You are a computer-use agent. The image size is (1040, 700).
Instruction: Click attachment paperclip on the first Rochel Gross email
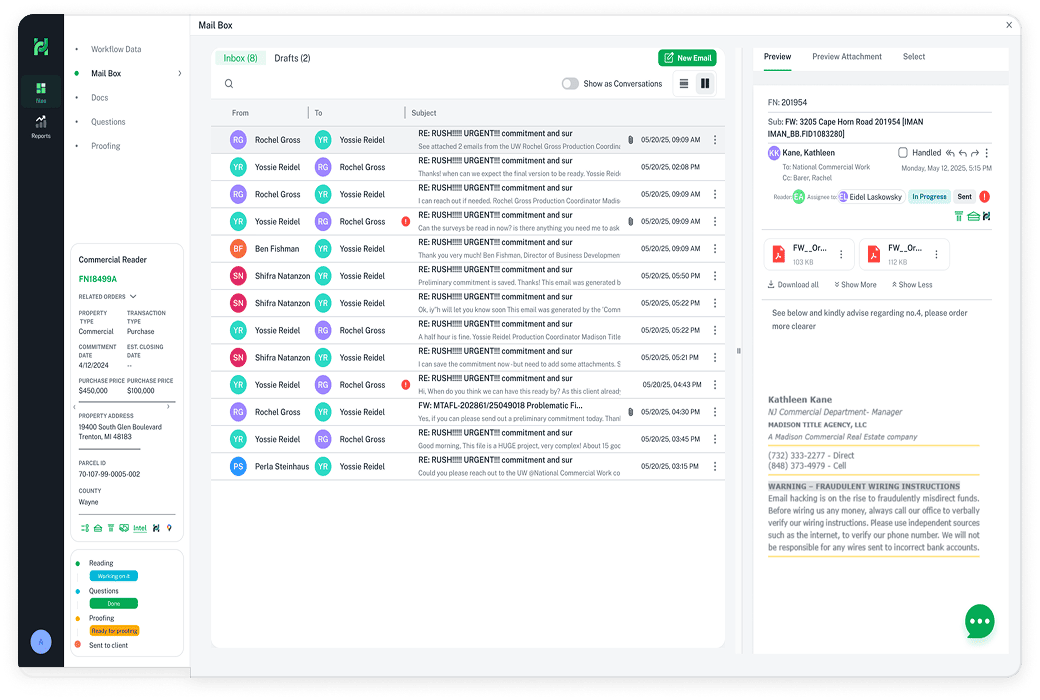pos(630,140)
